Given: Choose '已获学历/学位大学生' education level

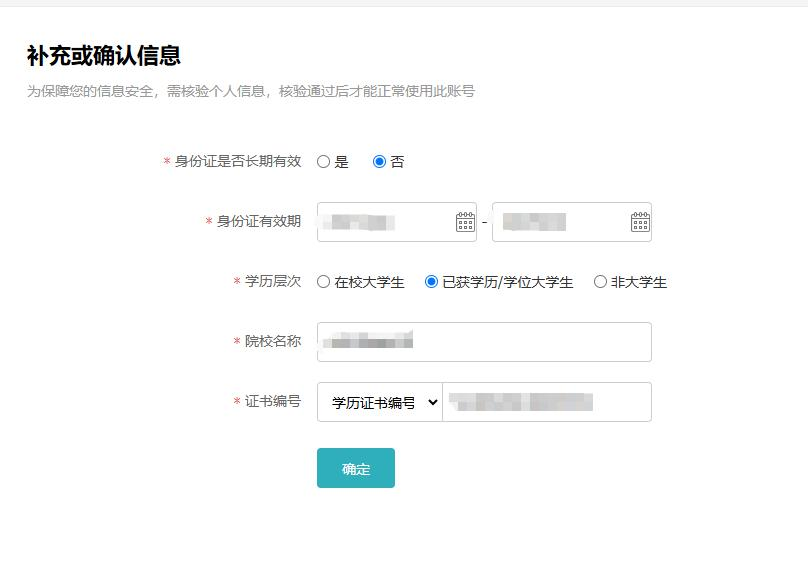Looking at the screenshot, I should click(431, 282).
